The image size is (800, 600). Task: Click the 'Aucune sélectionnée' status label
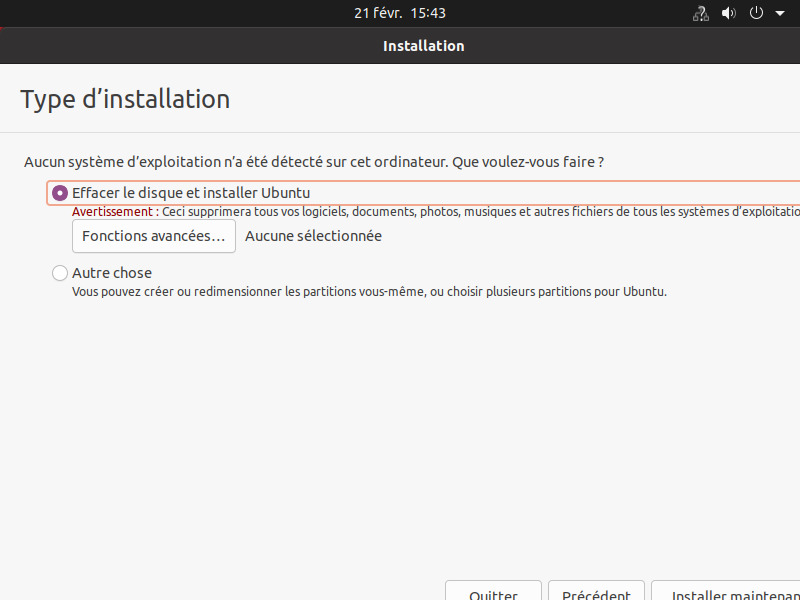click(313, 236)
